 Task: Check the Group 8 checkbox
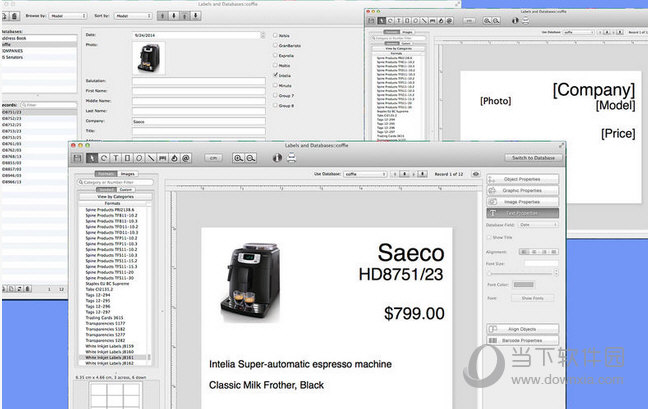click(275, 105)
